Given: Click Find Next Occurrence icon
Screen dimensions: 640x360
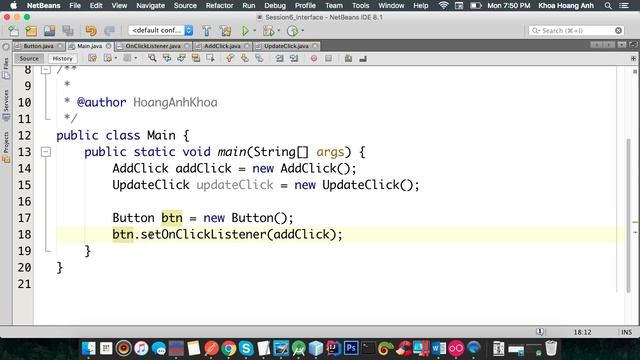Looking at the screenshot, I should [181, 58].
